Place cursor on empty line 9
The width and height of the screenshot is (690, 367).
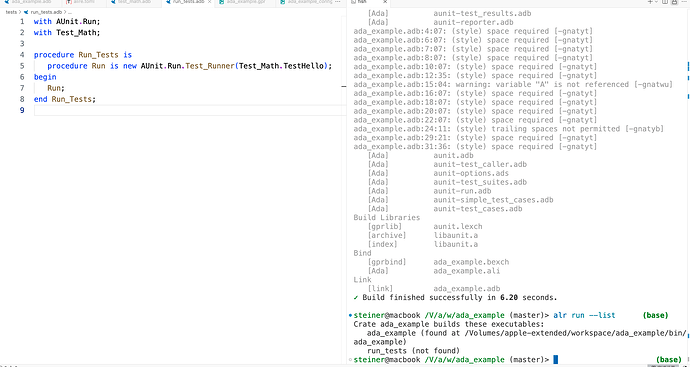(190, 110)
